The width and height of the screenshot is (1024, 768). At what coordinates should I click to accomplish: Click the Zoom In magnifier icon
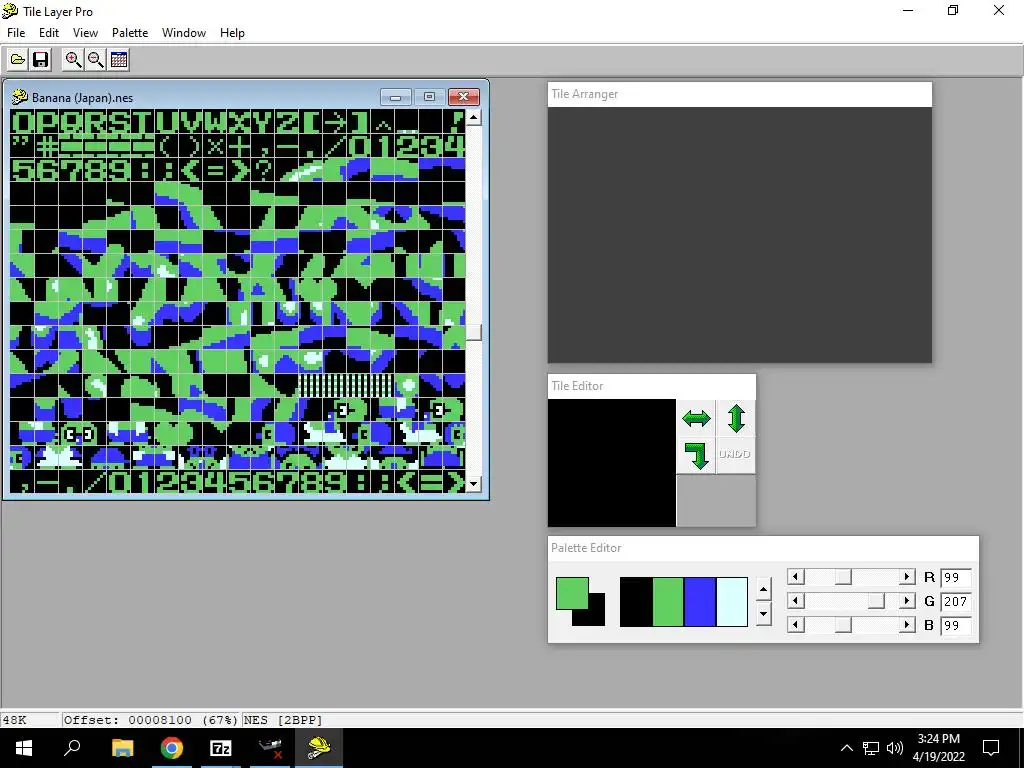73,60
